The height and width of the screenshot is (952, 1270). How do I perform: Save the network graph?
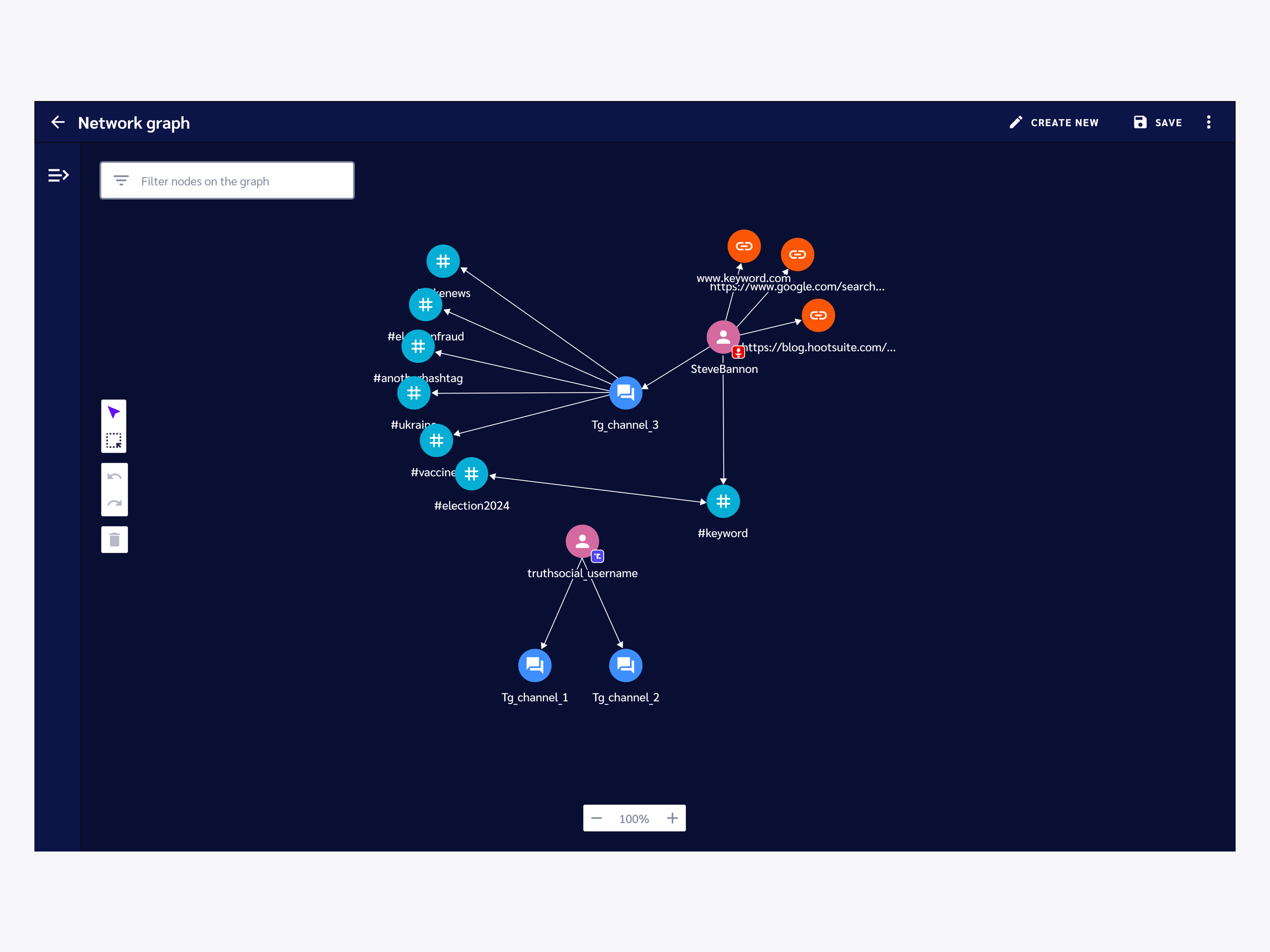pos(1157,122)
